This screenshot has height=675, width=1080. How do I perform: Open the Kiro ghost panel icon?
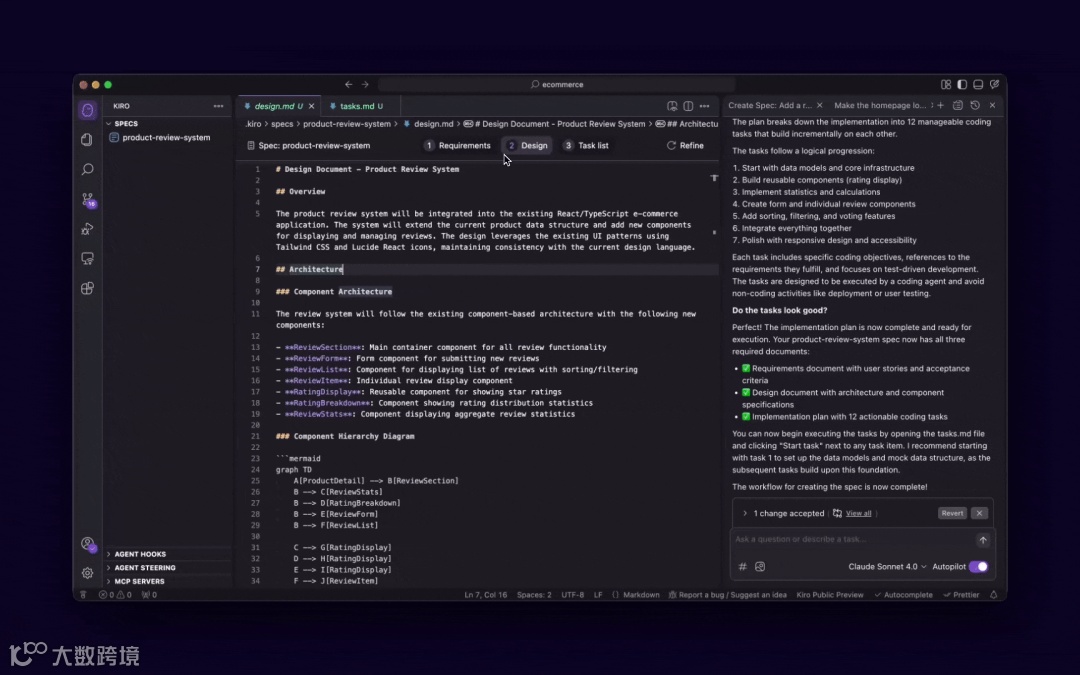click(87, 110)
